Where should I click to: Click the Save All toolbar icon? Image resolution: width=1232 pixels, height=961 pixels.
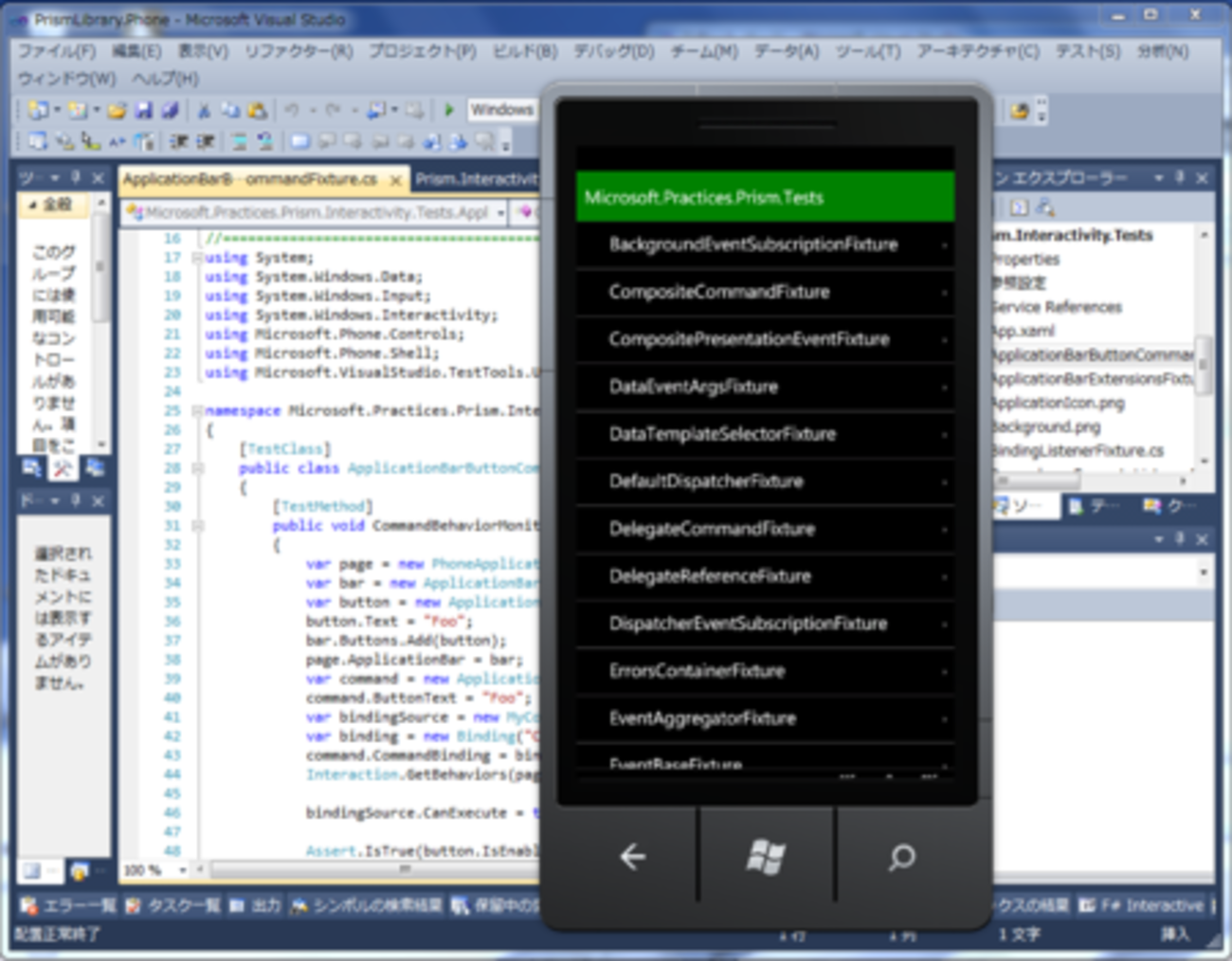(x=170, y=111)
